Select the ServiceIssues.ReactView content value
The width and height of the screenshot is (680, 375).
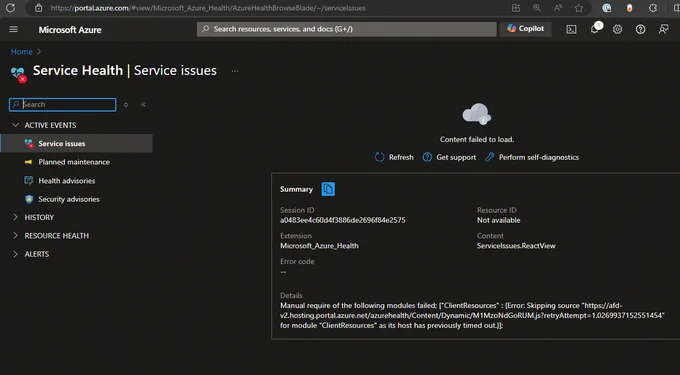[516, 246]
